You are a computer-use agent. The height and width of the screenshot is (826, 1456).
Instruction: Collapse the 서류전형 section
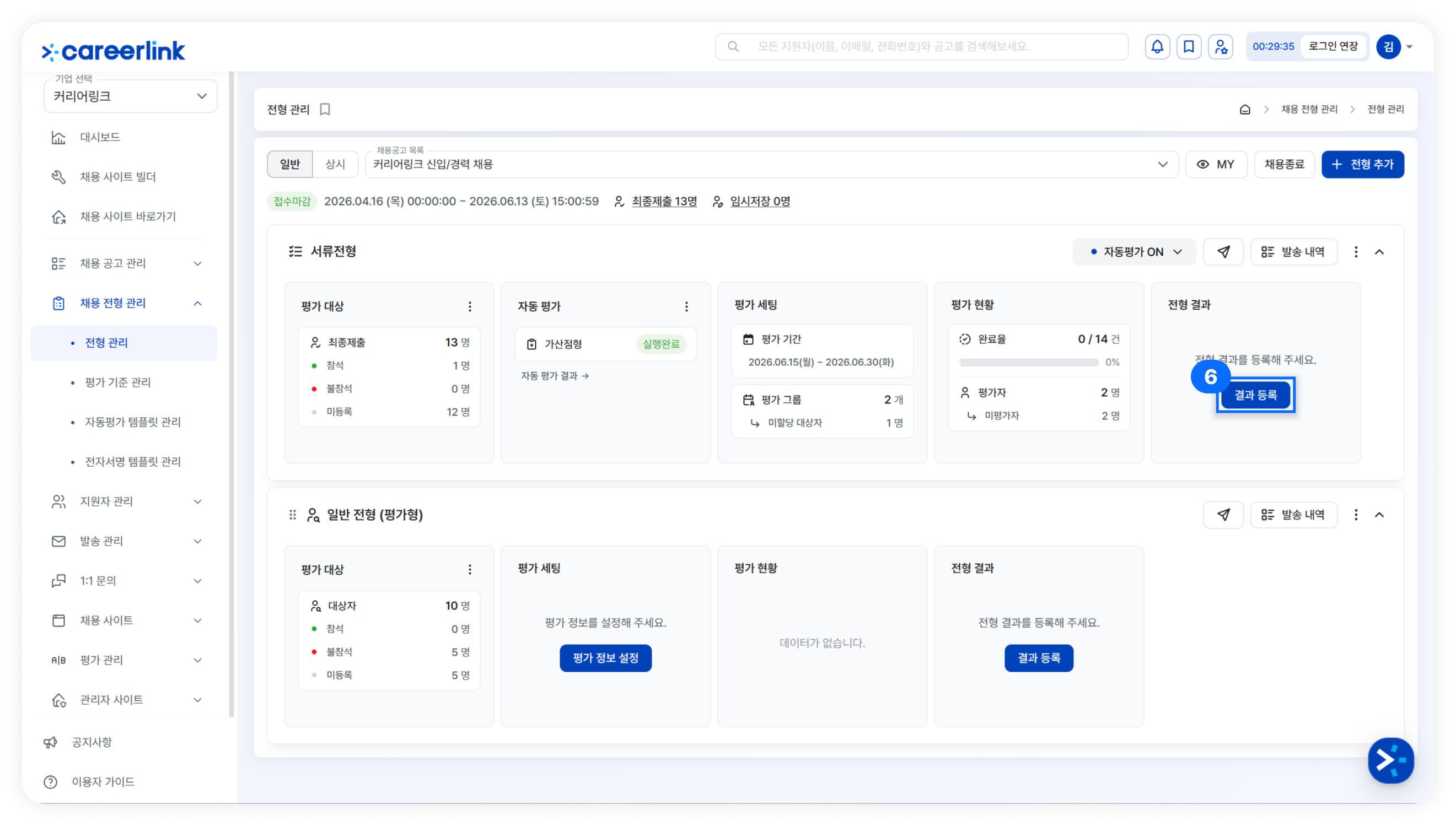[1379, 252]
